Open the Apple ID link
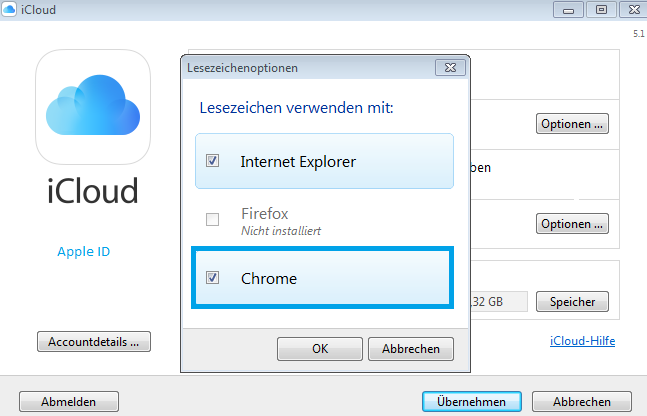The image size is (647, 416). click(x=84, y=251)
